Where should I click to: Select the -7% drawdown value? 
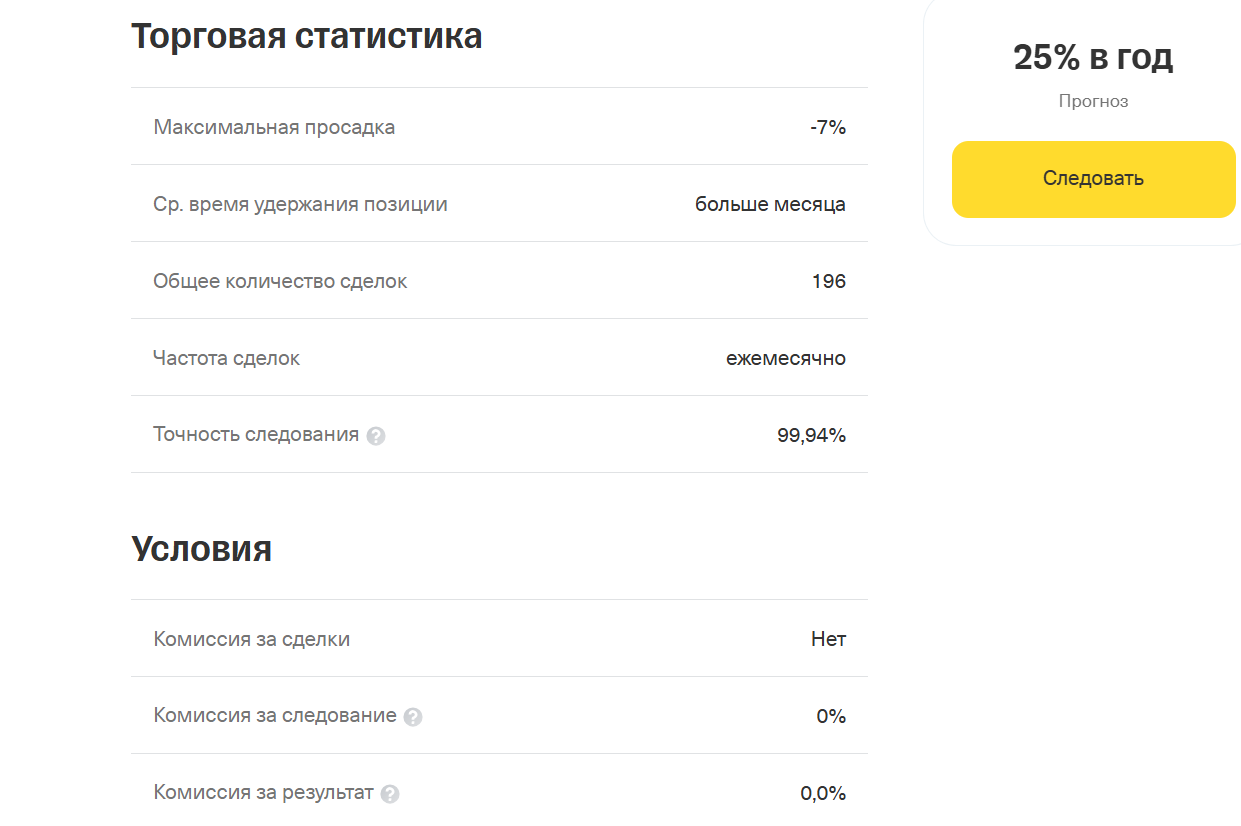(x=830, y=127)
